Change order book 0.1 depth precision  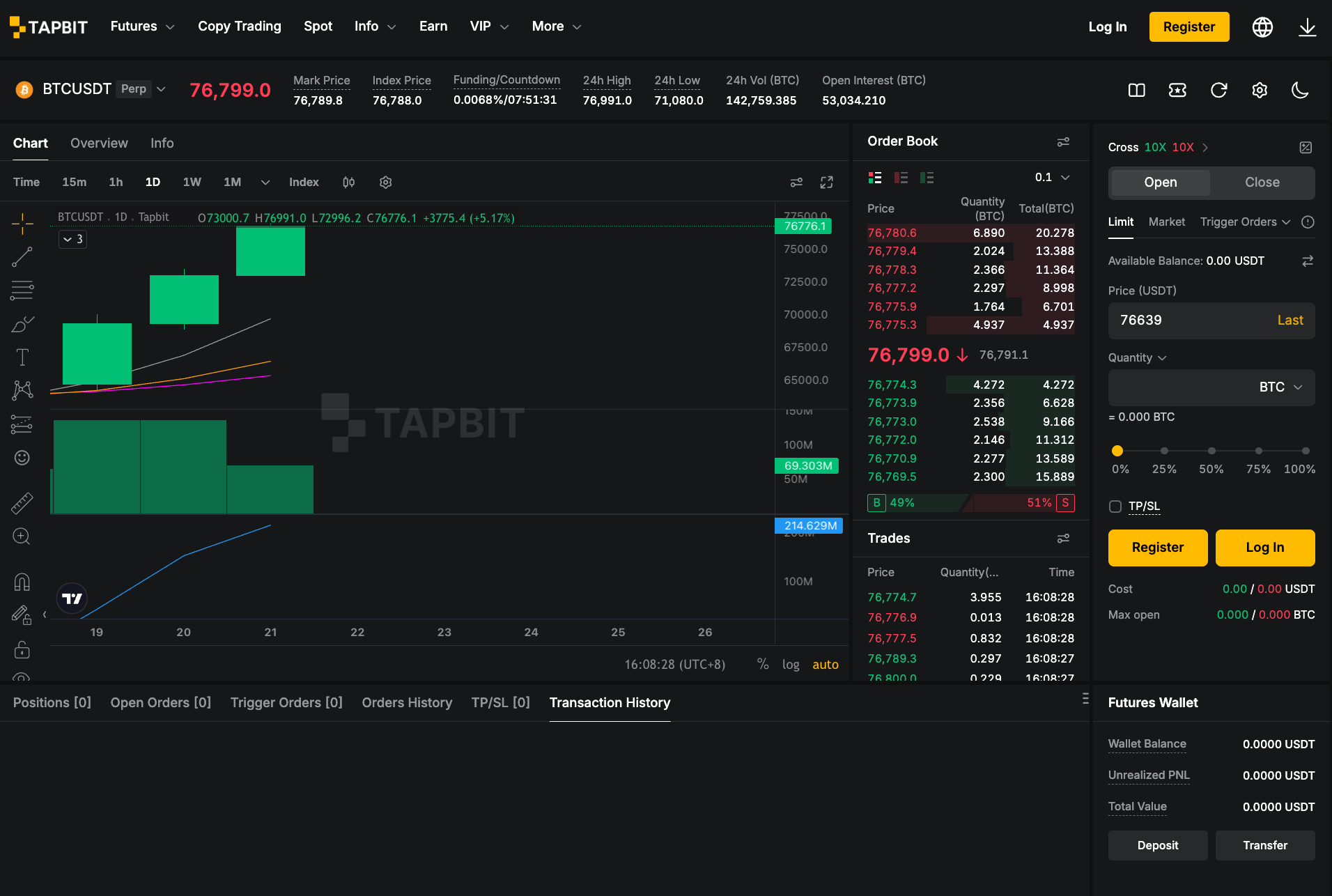tap(1052, 177)
